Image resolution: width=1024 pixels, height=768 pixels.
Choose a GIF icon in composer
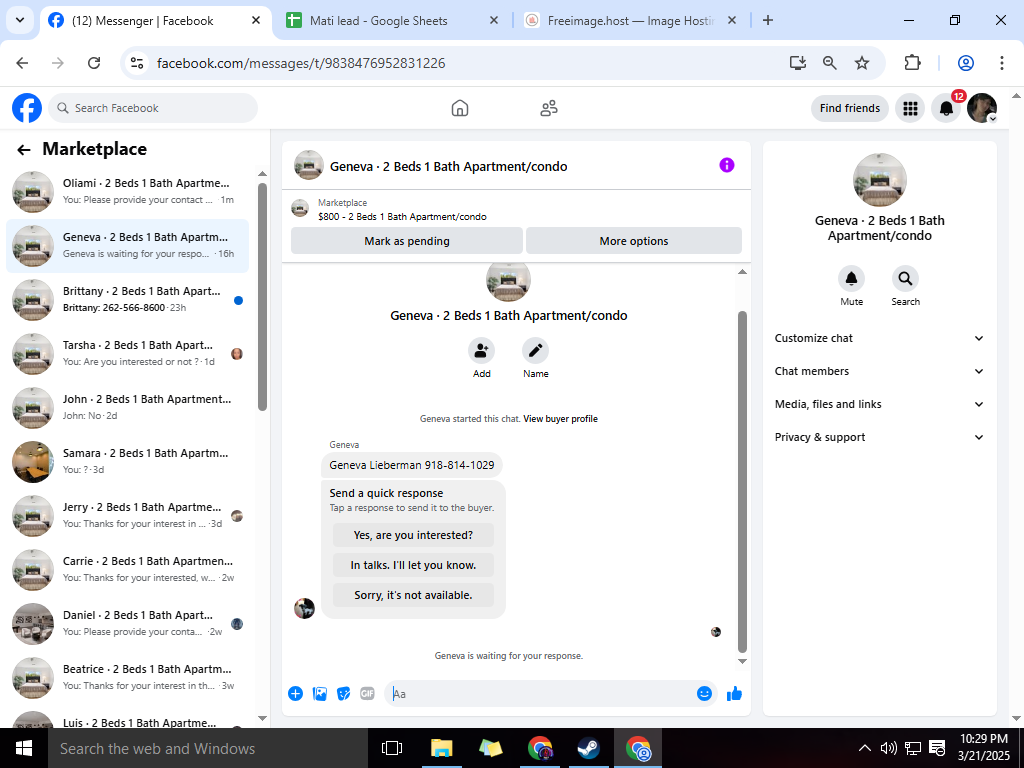tap(368, 694)
